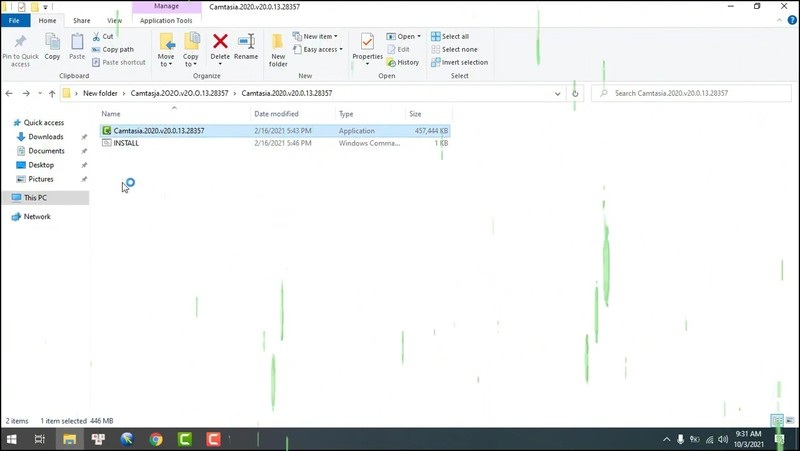
Task: Expand the address bar history dropdown
Action: tap(558, 93)
